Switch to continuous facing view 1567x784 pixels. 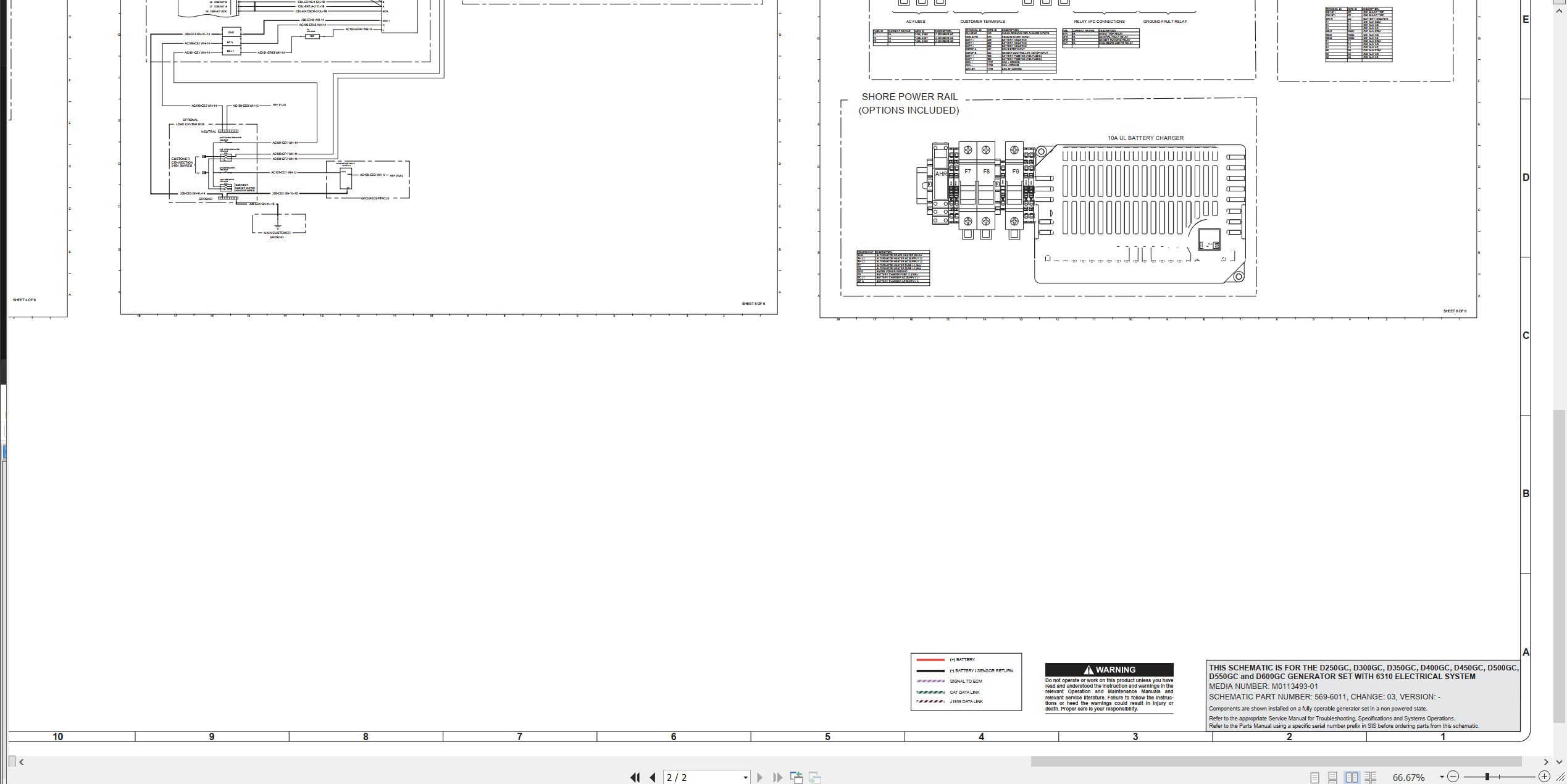tap(1370, 777)
